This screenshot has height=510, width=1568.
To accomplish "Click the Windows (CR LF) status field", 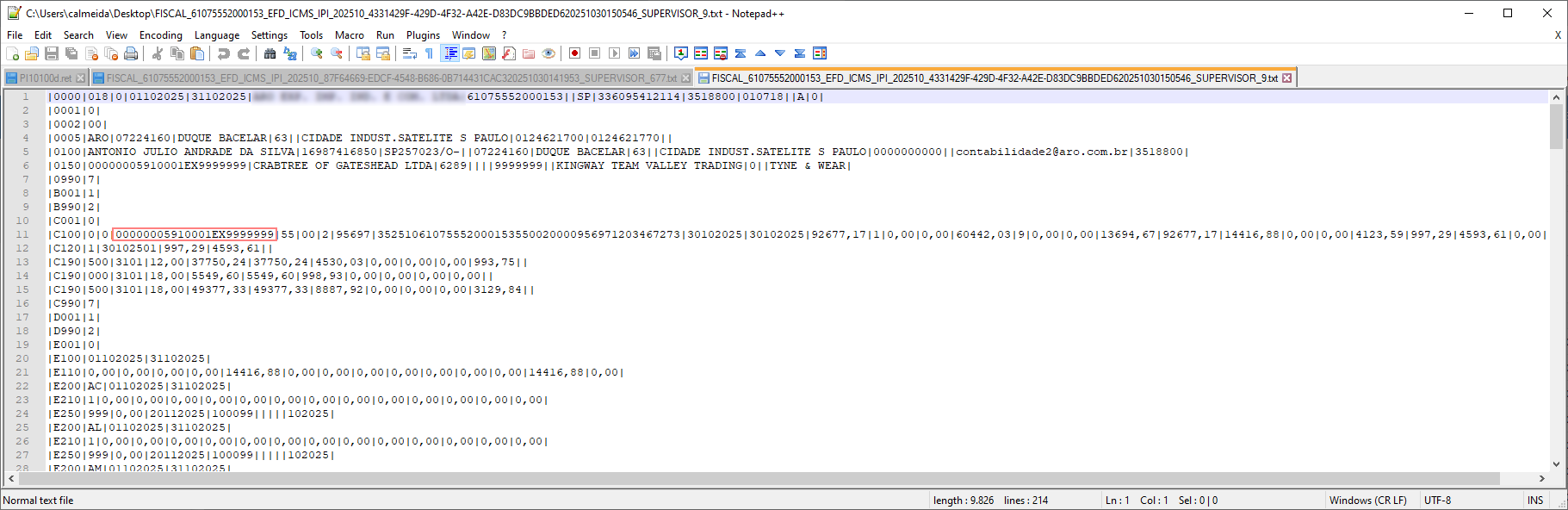I will [x=1367, y=501].
